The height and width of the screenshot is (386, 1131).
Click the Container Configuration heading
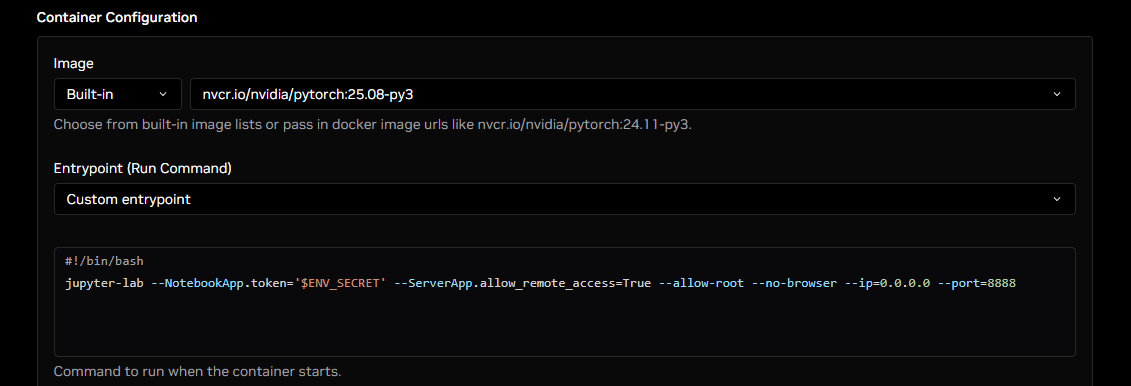[117, 17]
